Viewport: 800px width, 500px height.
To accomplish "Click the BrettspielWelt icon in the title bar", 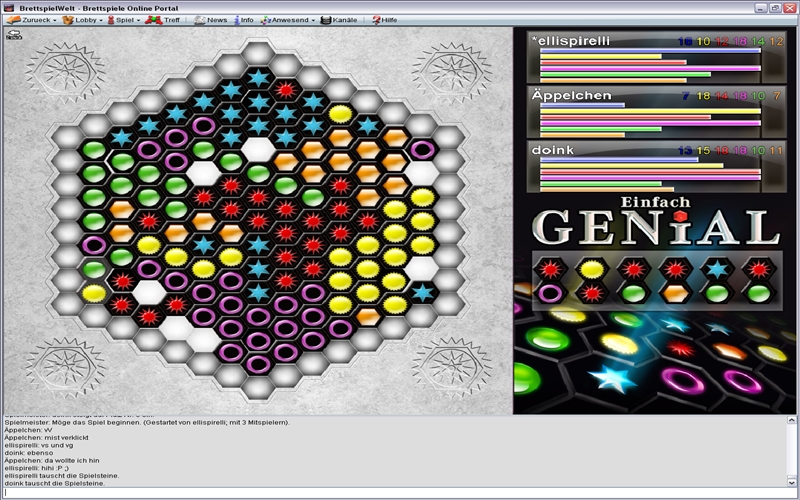I will point(9,8).
